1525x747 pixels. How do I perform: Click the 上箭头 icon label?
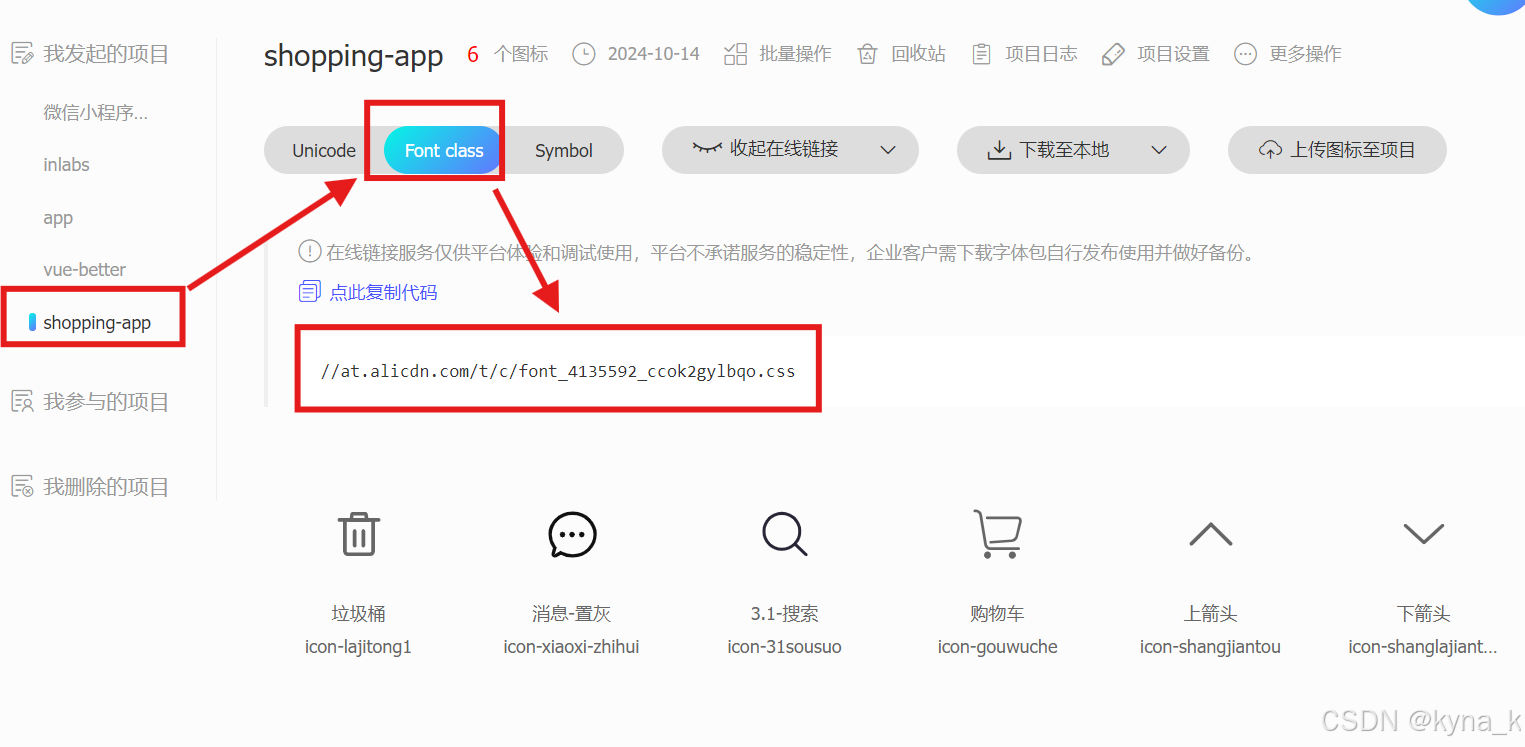click(x=1210, y=614)
